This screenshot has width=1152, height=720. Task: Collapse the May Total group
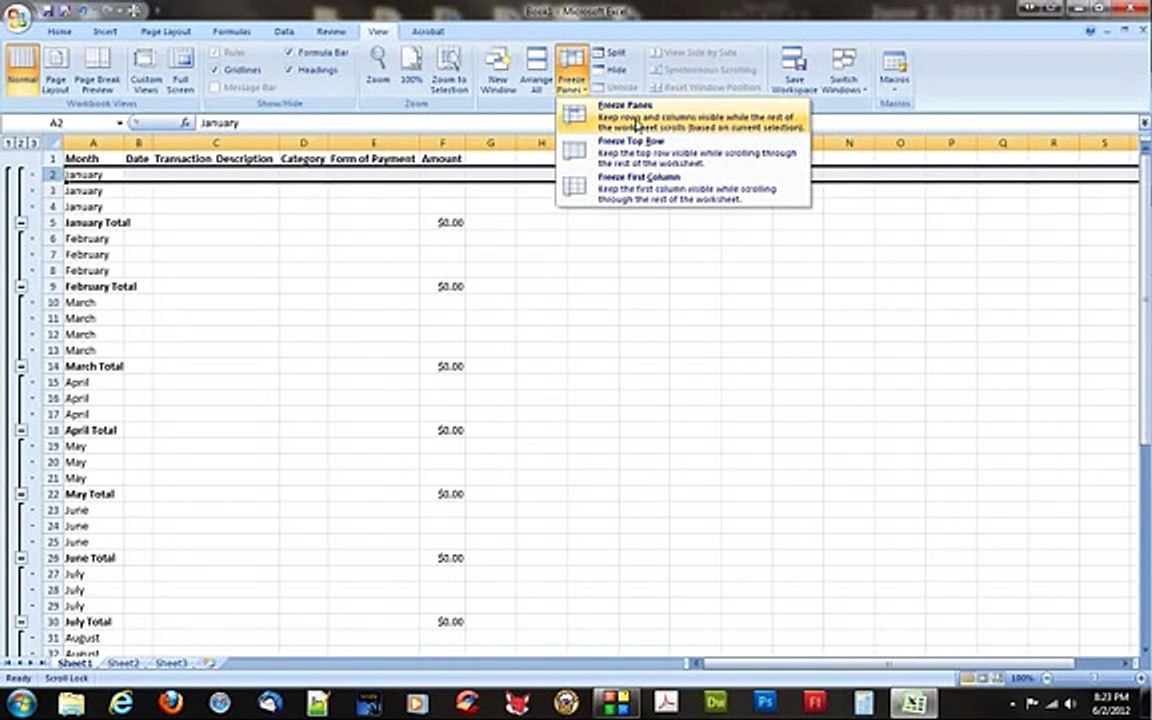pyautogui.click(x=21, y=494)
